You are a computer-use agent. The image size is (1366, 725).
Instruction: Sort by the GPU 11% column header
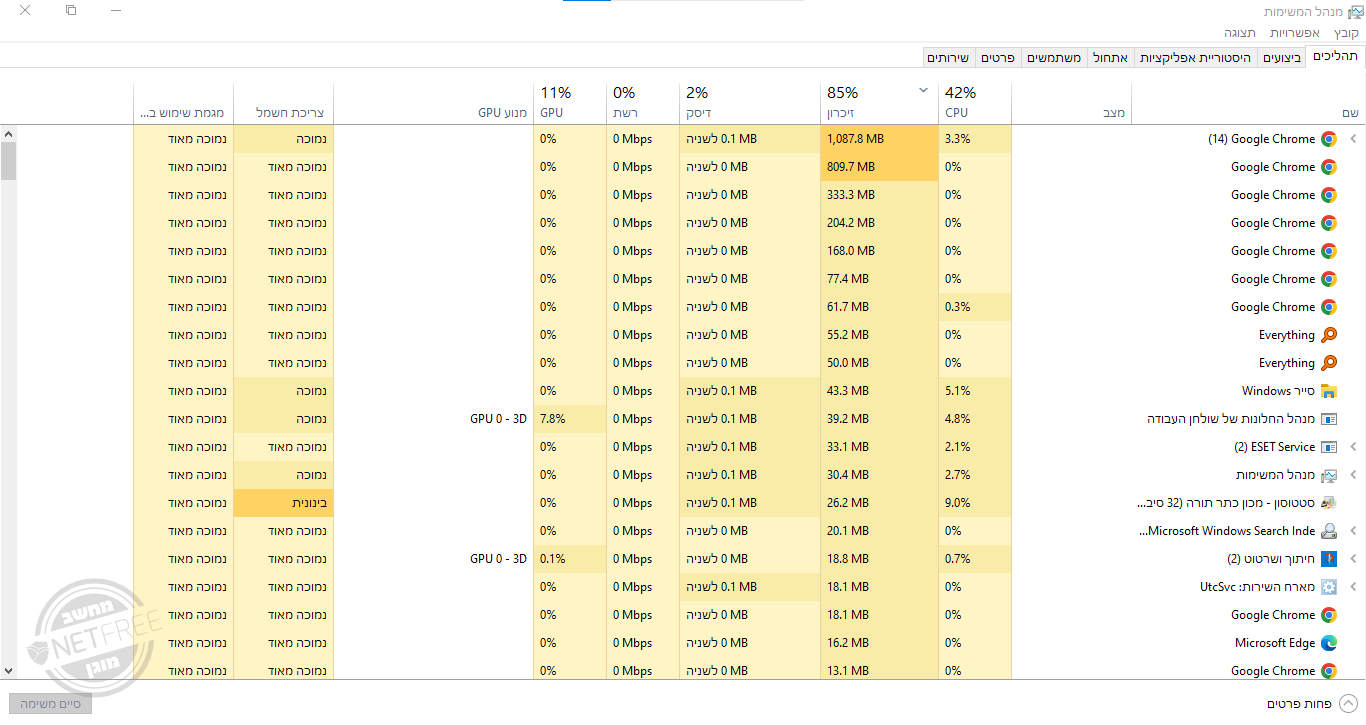point(570,102)
